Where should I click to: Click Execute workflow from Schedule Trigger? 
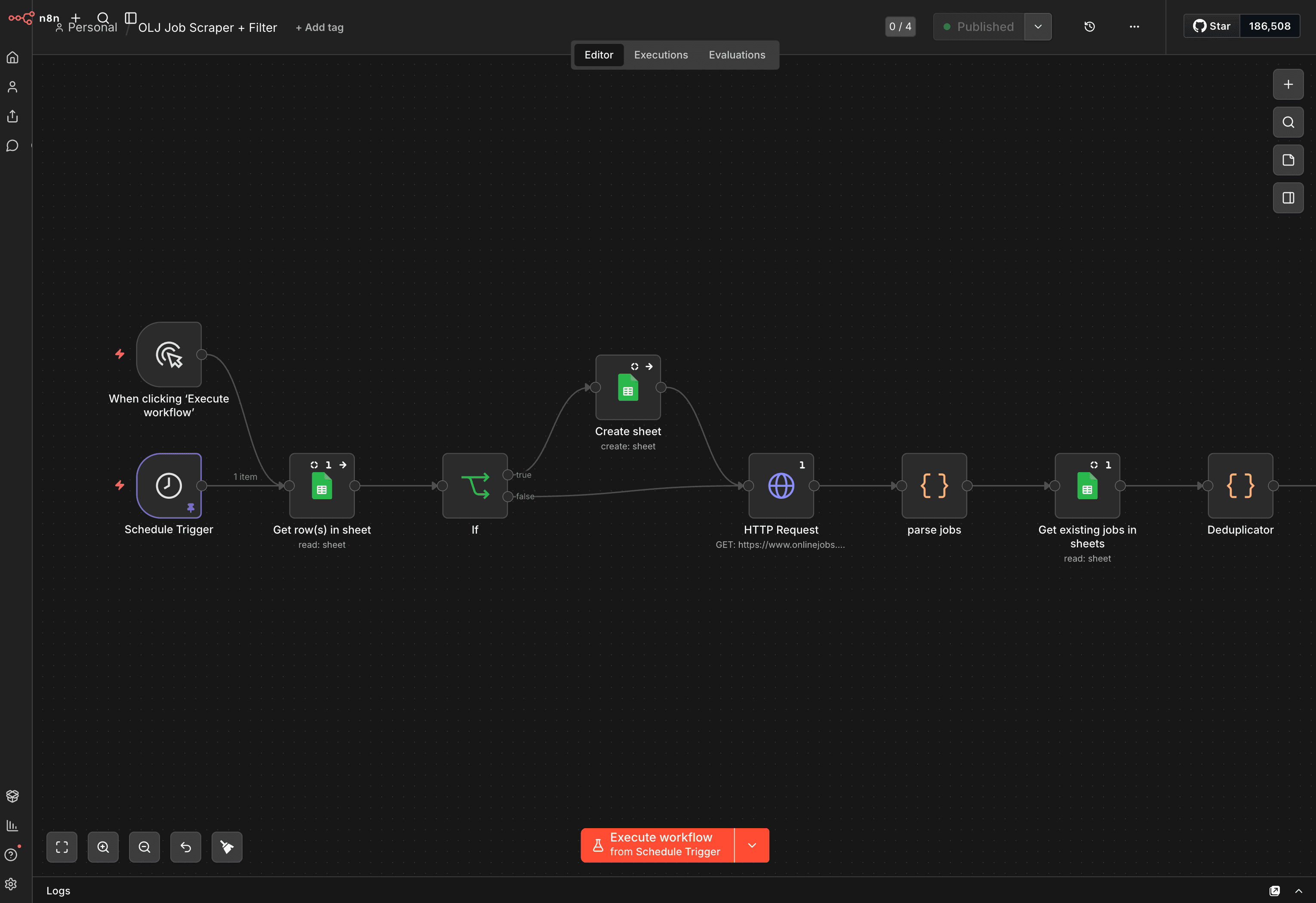pos(658,845)
